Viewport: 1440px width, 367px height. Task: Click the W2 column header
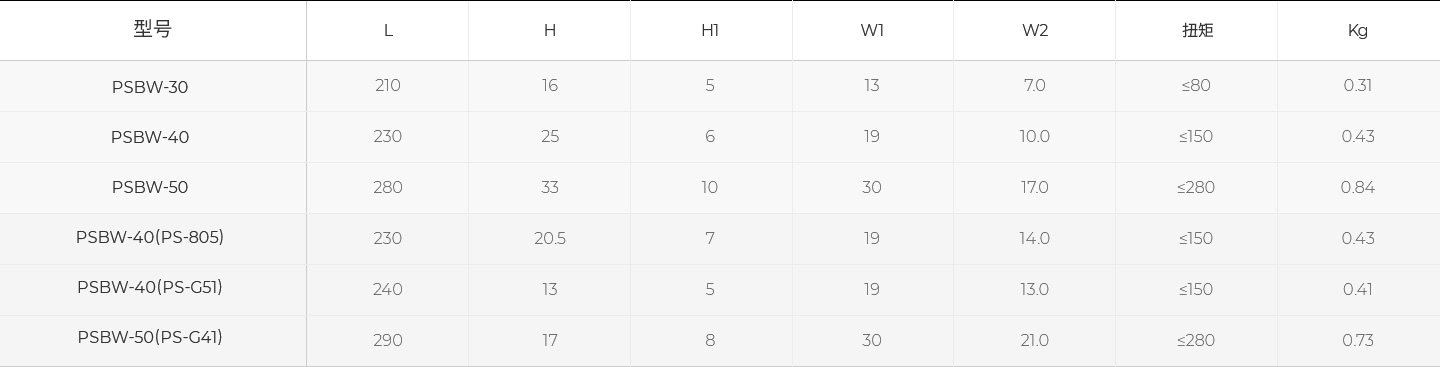tap(1035, 30)
